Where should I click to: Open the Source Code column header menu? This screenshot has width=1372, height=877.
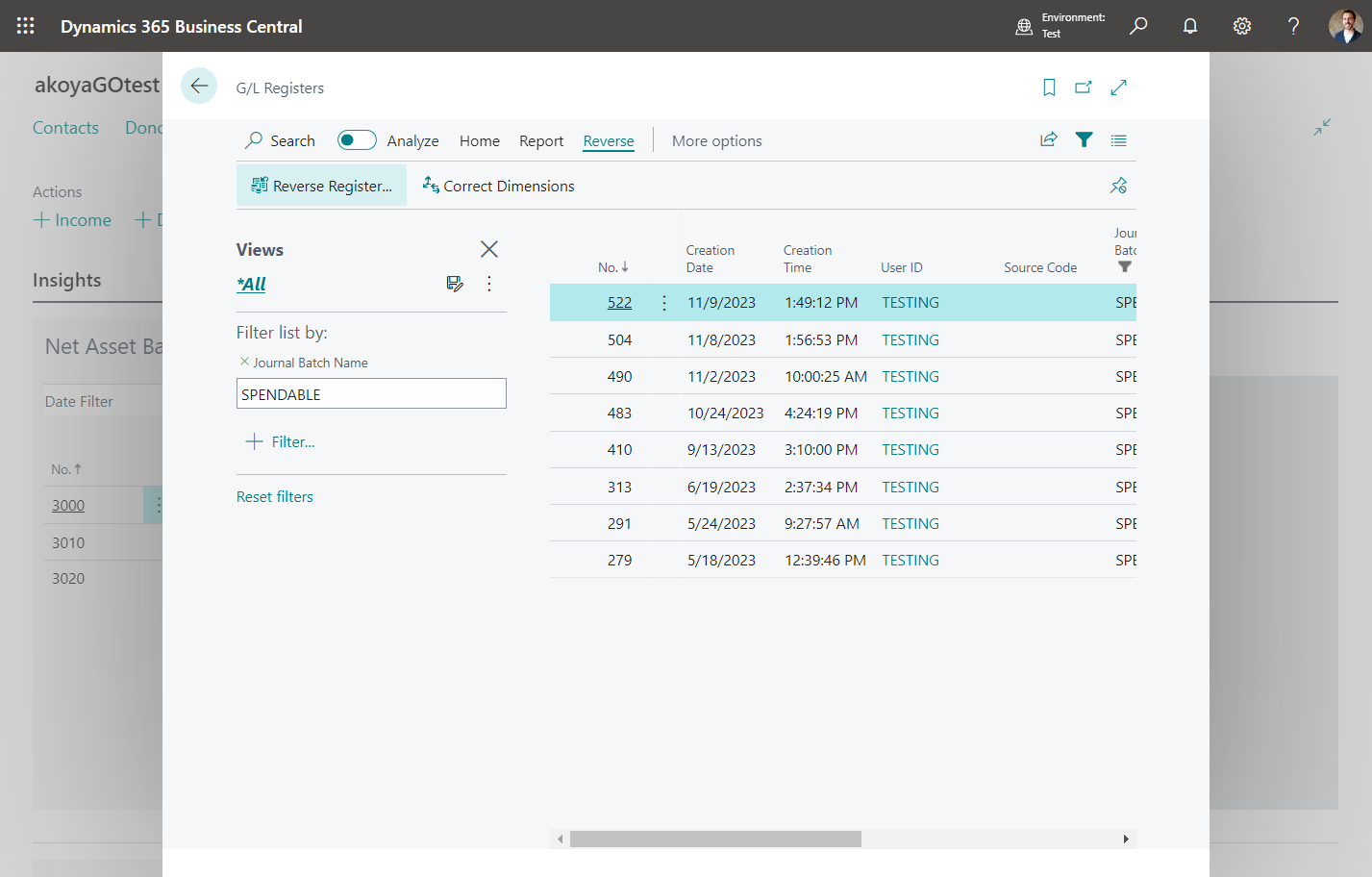[1040, 267]
